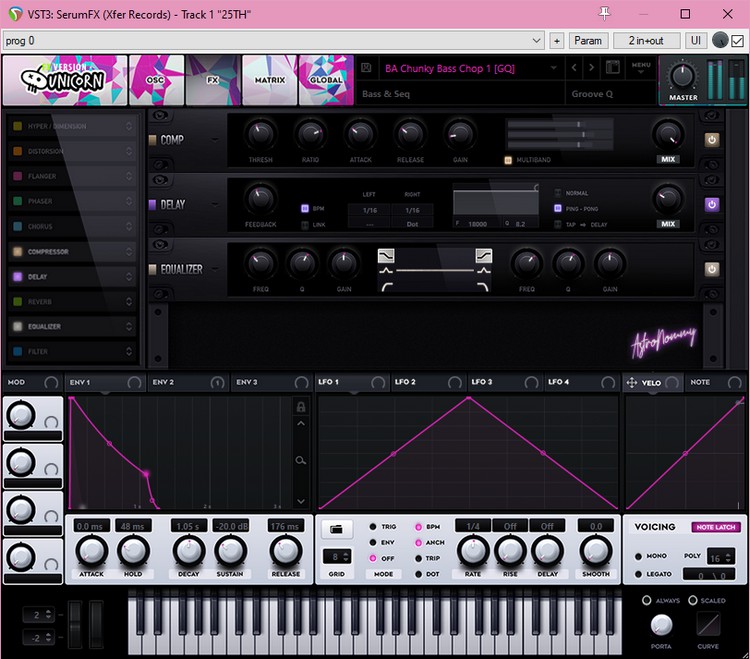The height and width of the screenshot is (659, 750).
Task: Go to the next preset with right arrow
Action: click(592, 68)
